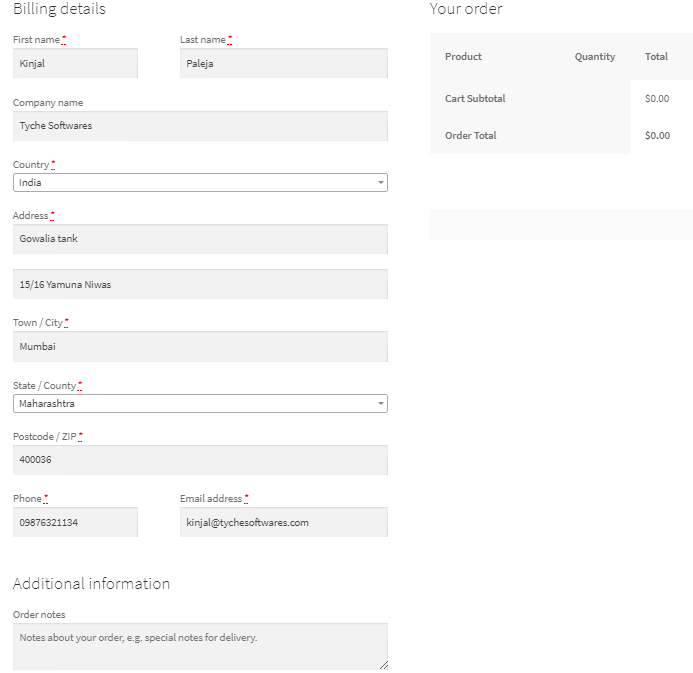The width and height of the screenshot is (693, 673).
Task: Click the Town / City field Mumbai
Action: click(x=200, y=347)
